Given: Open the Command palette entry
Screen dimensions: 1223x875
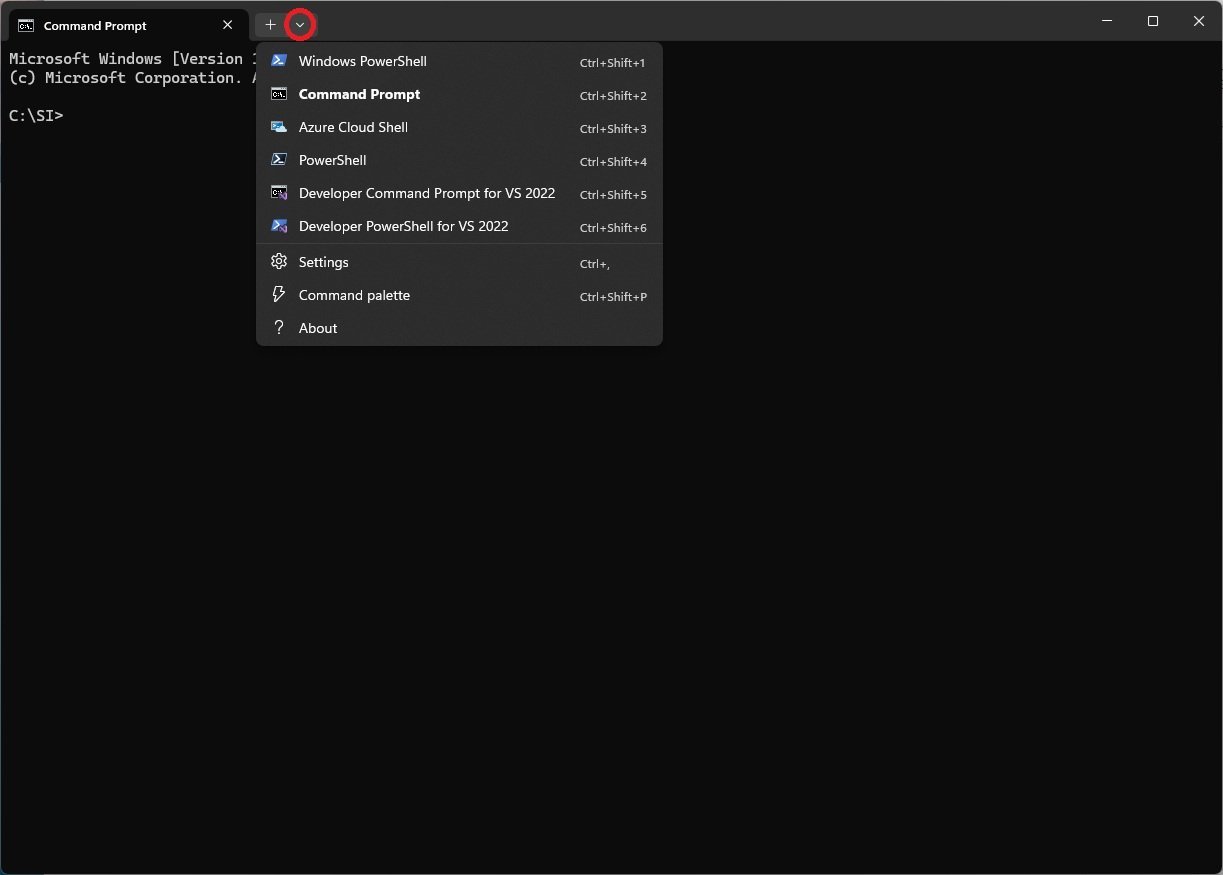Looking at the screenshot, I should tap(459, 295).
